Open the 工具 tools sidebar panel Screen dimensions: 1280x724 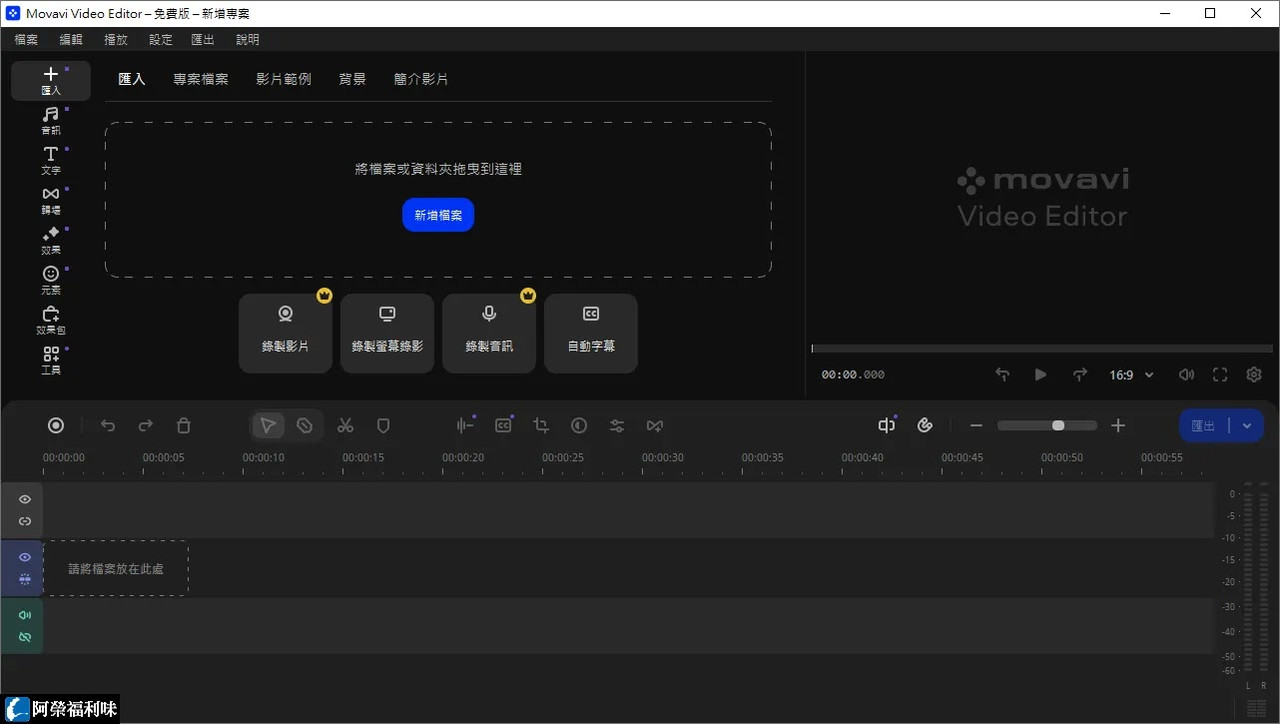click(50, 361)
